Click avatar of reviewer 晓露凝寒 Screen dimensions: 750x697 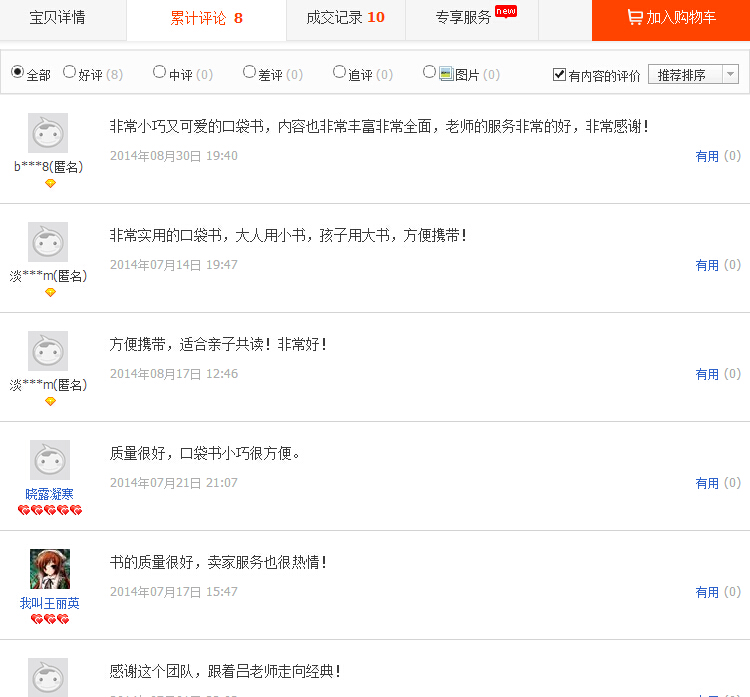point(50,460)
